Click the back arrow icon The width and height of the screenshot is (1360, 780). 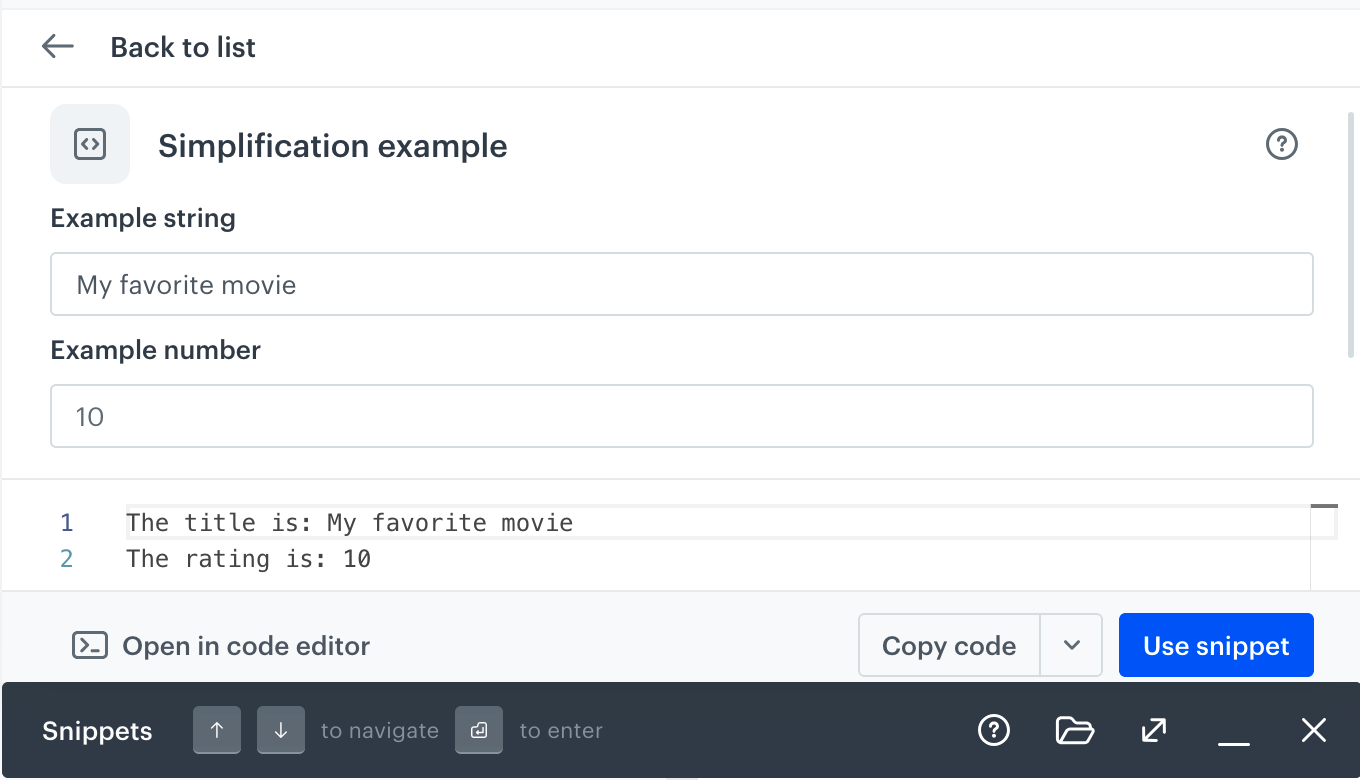coord(57,46)
